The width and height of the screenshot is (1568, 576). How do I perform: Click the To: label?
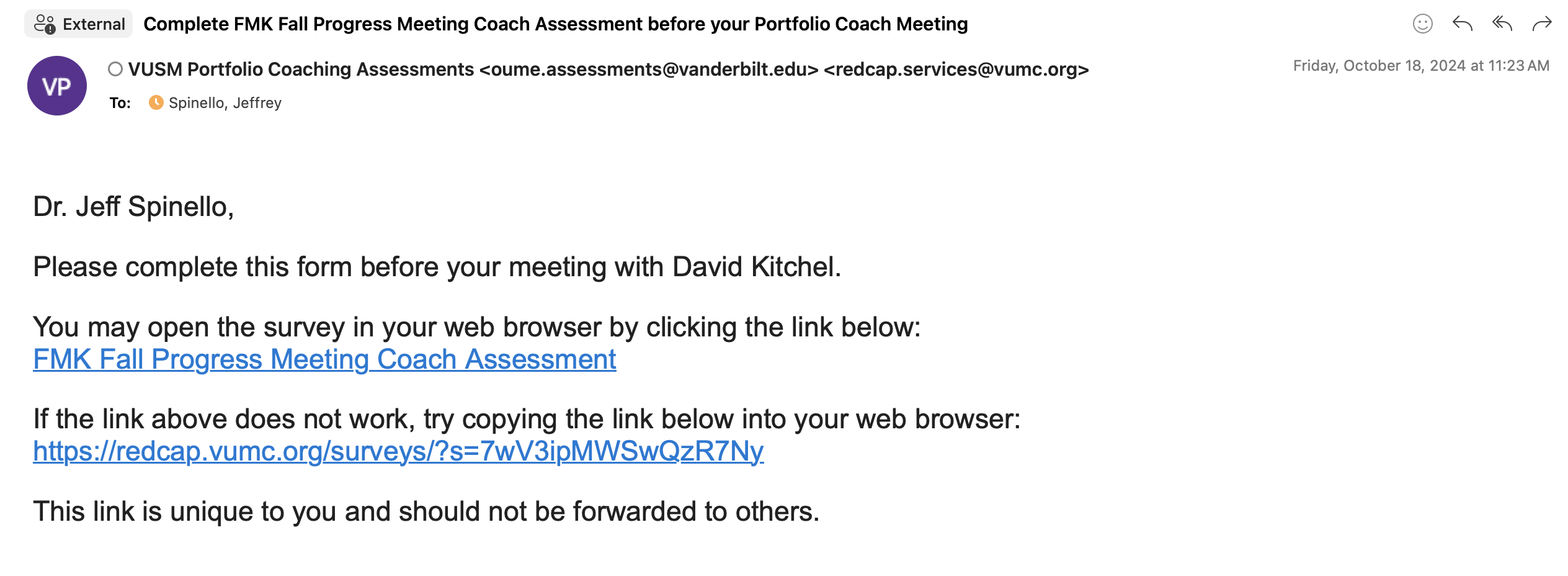pyautogui.click(x=120, y=102)
